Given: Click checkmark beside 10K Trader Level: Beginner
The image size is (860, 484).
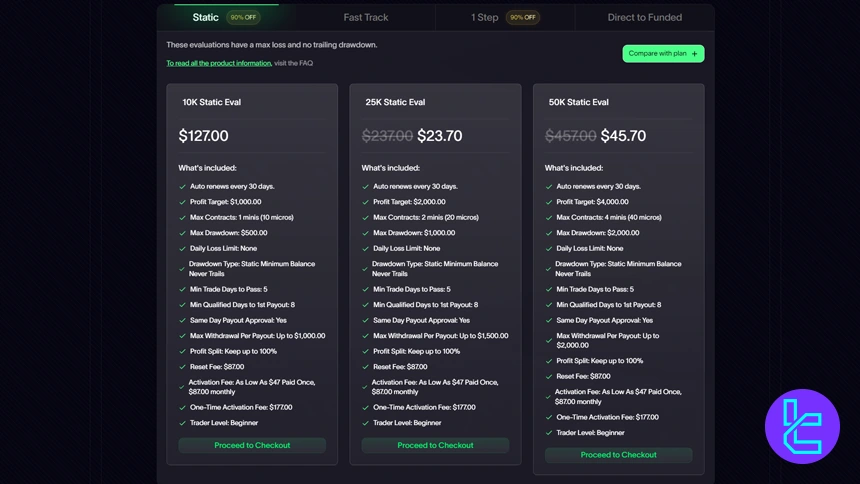Looking at the screenshot, I should 183,423.
